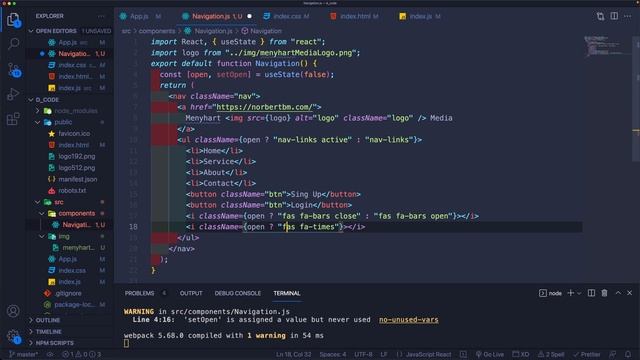
Task: Open the Source Control view icon
Action: tap(13, 70)
